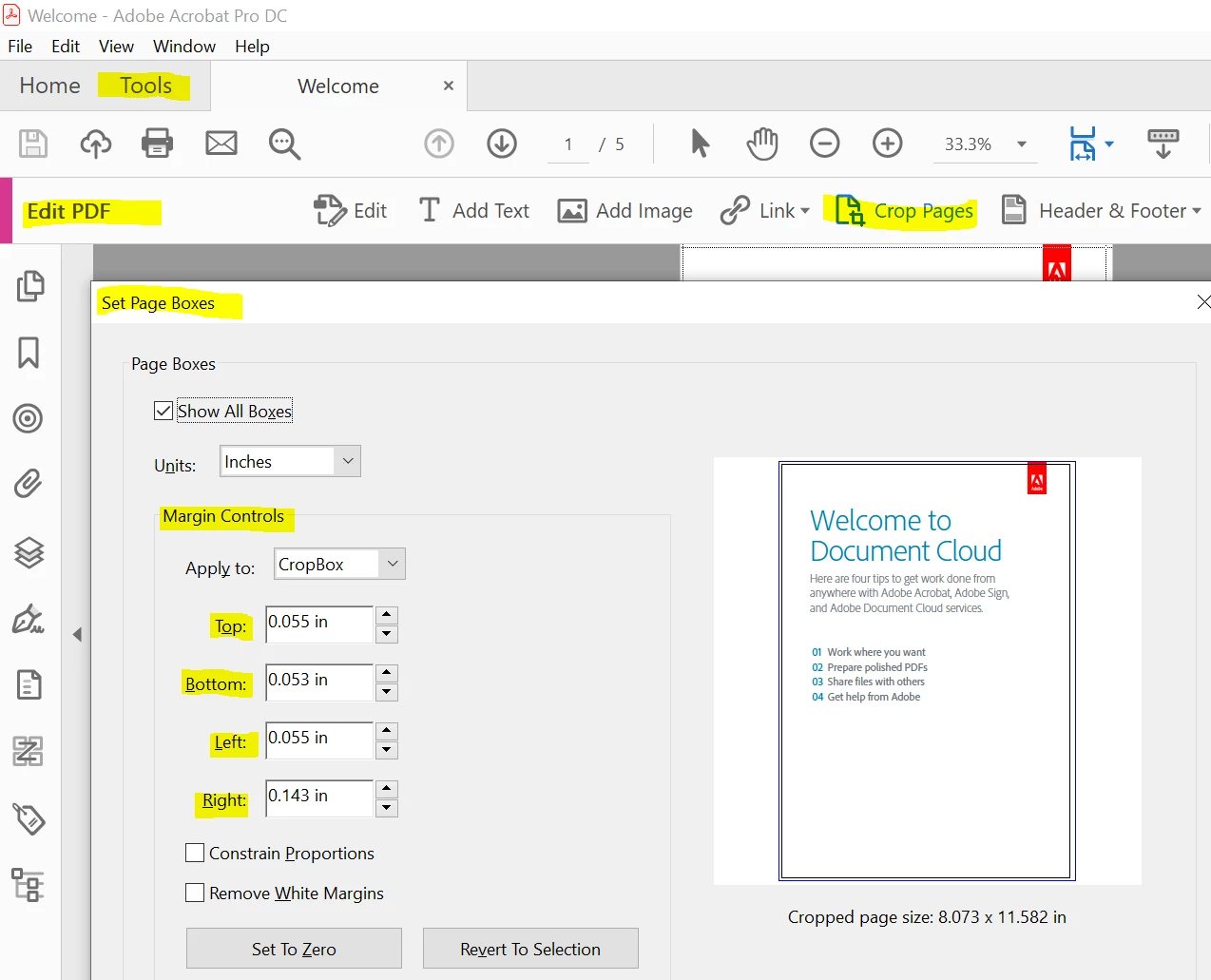The width and height of the screenshot is (1211, 980).
Task: Send the file by email using the envelope icon
Action: (x=221, y=144)
